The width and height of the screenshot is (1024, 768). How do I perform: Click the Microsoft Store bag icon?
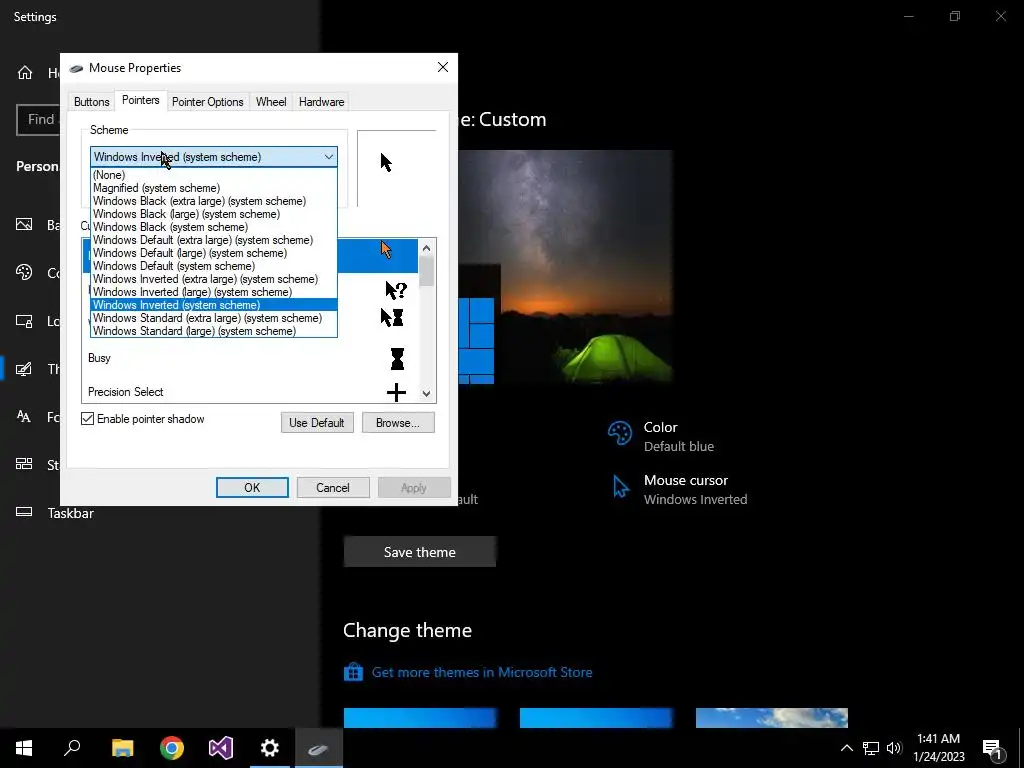click(x=353, y=671)
